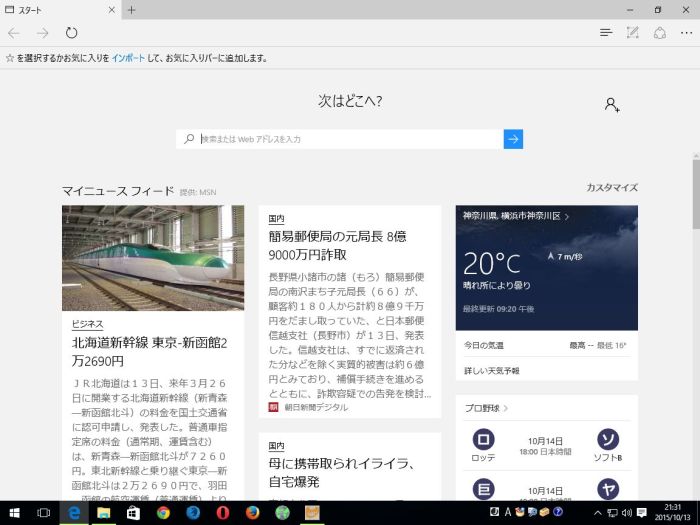Viewport: 700px width, 525px height.
Task: Open a new tab with the plus button
Action: tap(131, 10)
